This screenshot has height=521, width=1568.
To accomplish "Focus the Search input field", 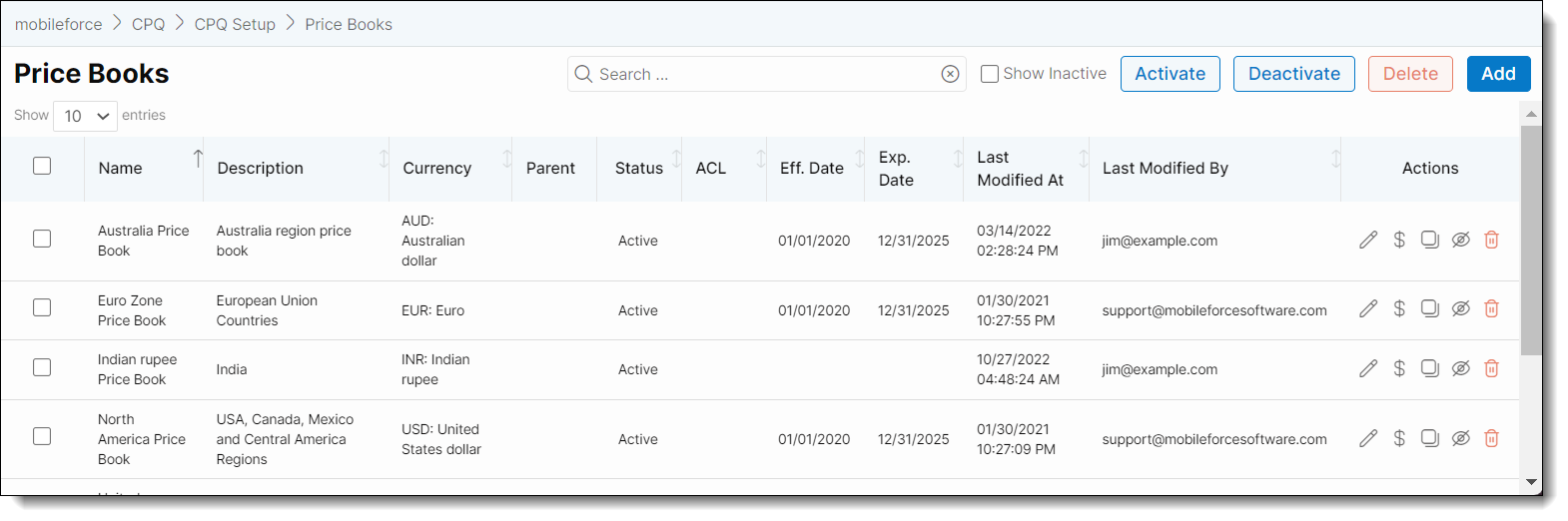I will (x=766, y=74).
